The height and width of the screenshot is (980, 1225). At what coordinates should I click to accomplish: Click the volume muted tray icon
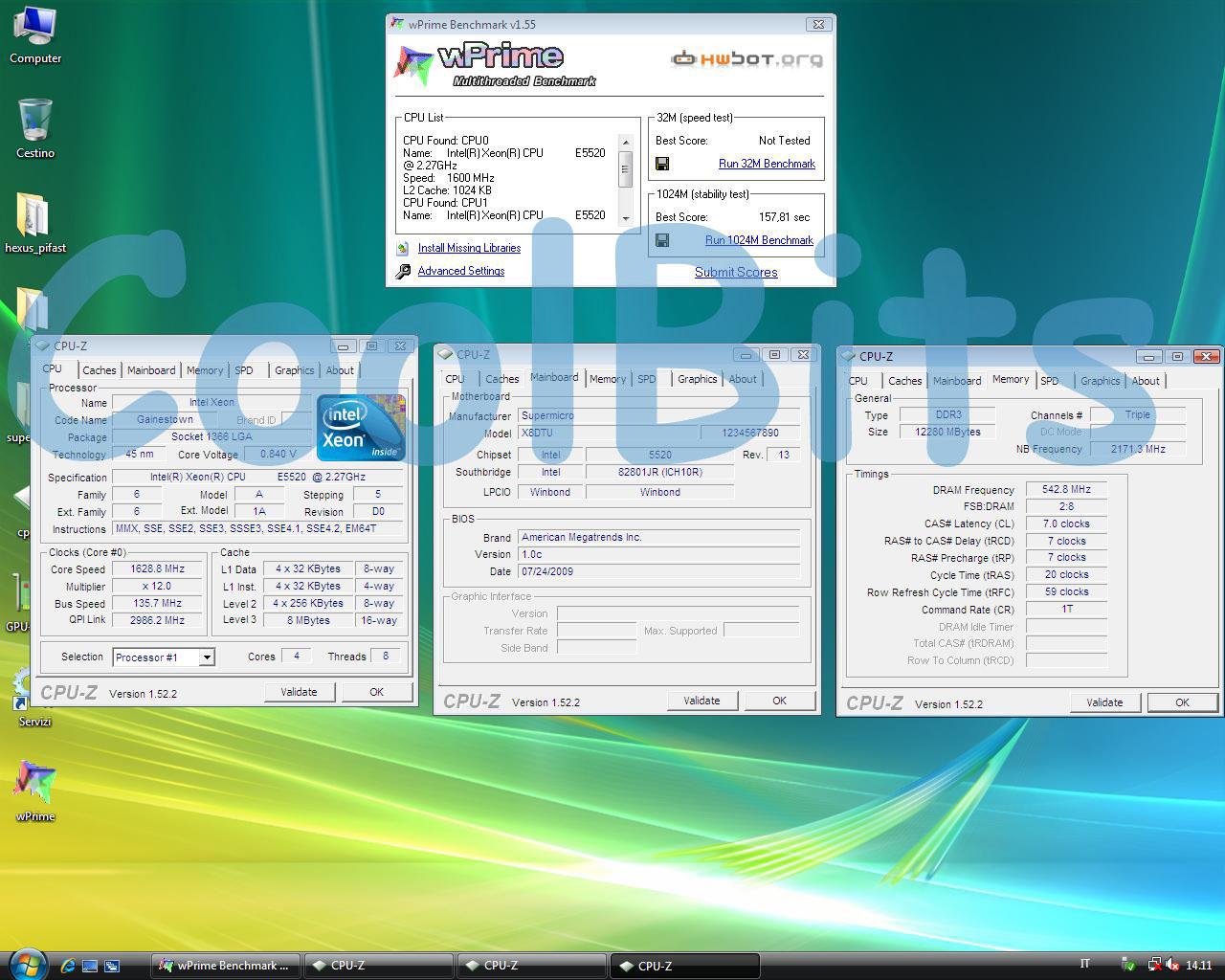click(1173, 965)
